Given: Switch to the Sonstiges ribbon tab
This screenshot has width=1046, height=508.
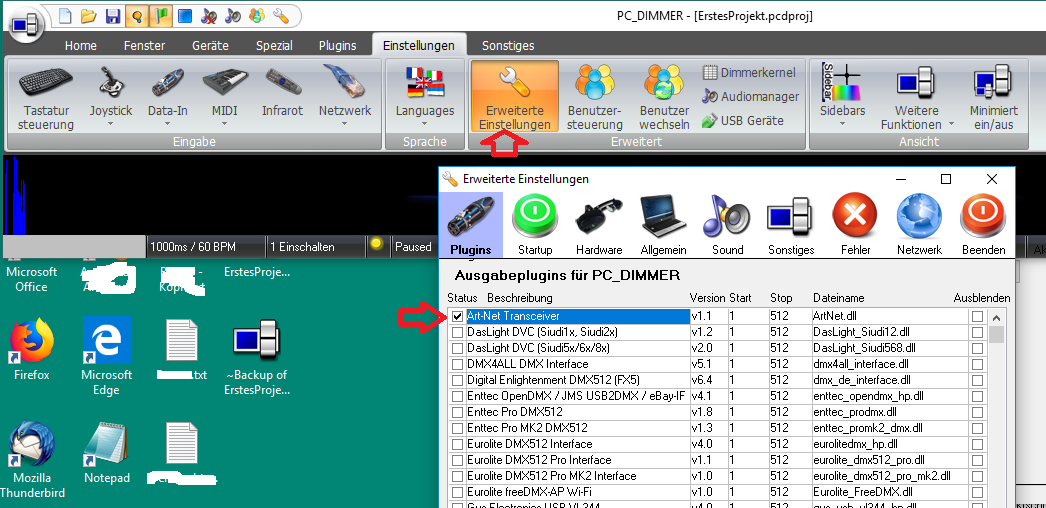Looking at the screenshot, I should (508, 45).
